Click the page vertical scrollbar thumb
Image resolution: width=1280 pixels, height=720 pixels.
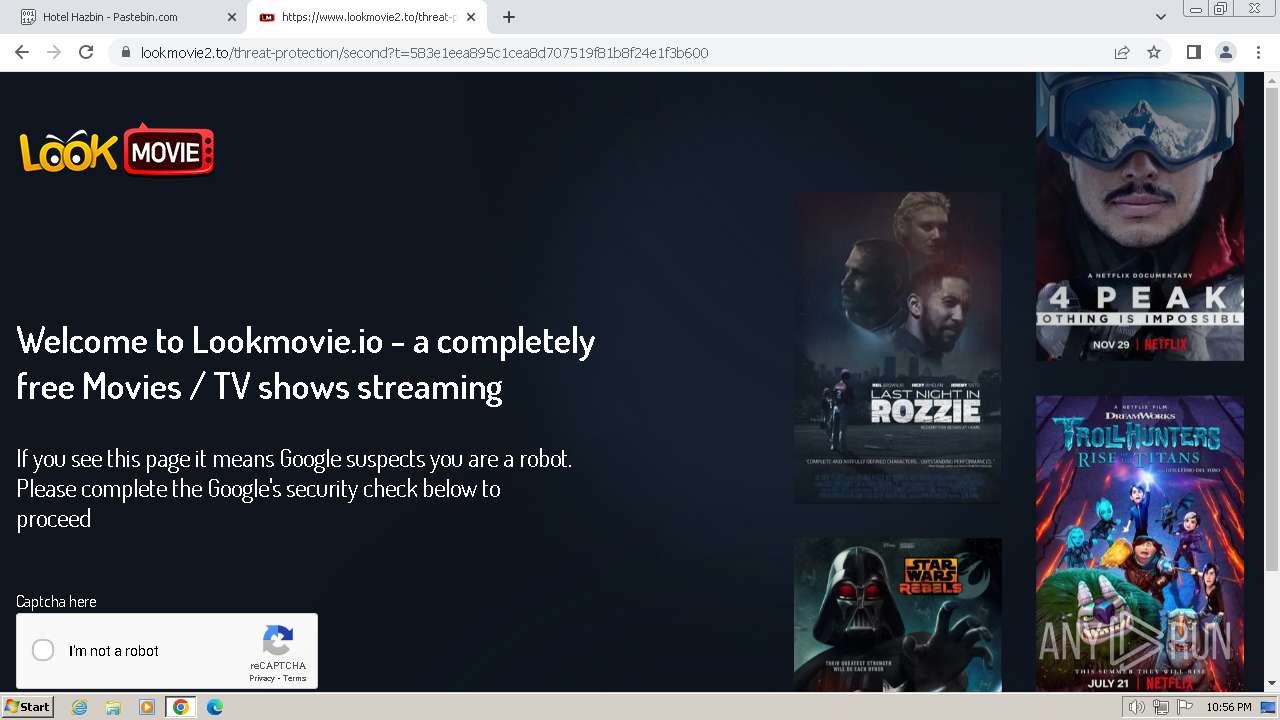pos(1272,330)
